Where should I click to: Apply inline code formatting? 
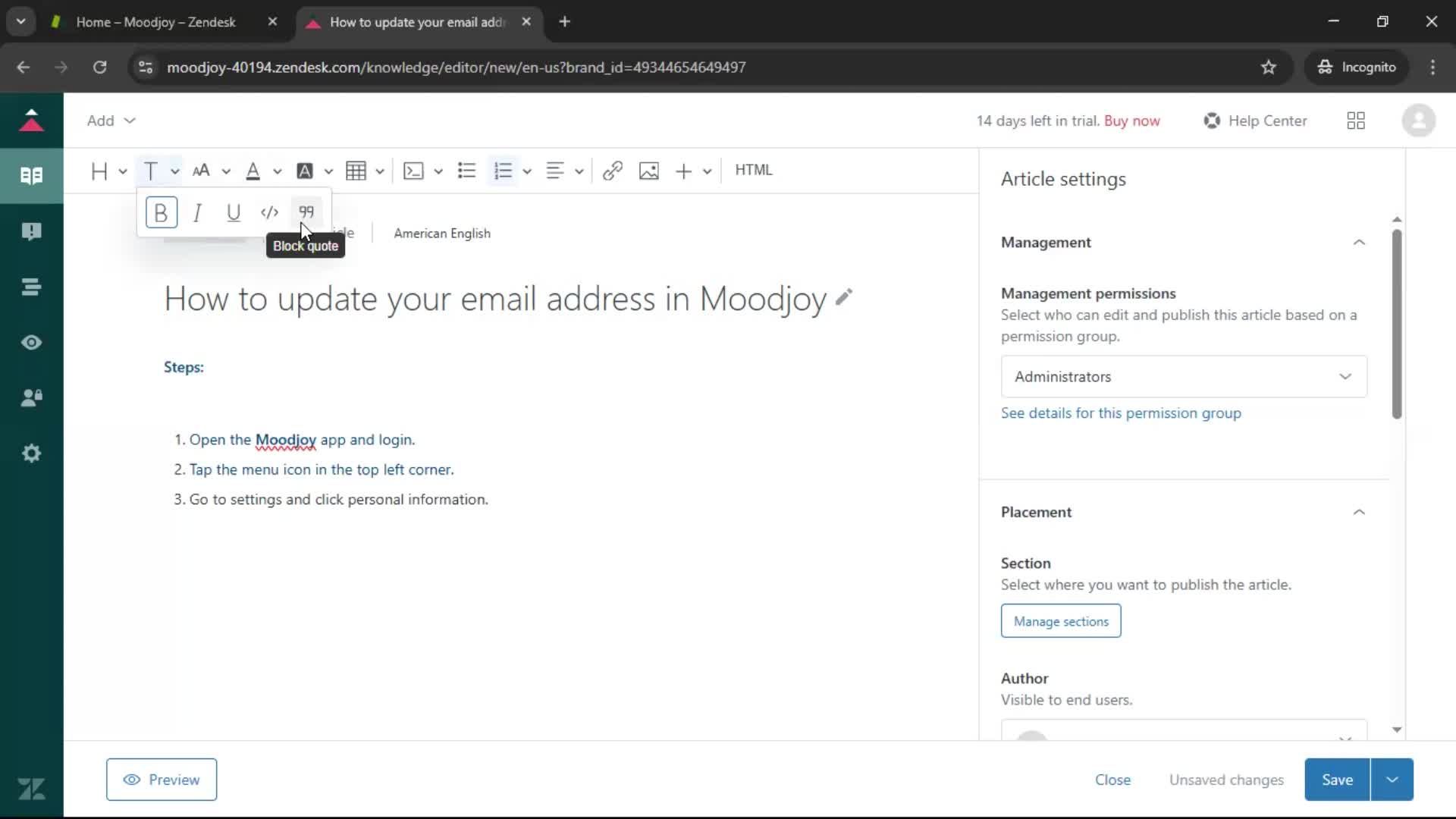269,213
